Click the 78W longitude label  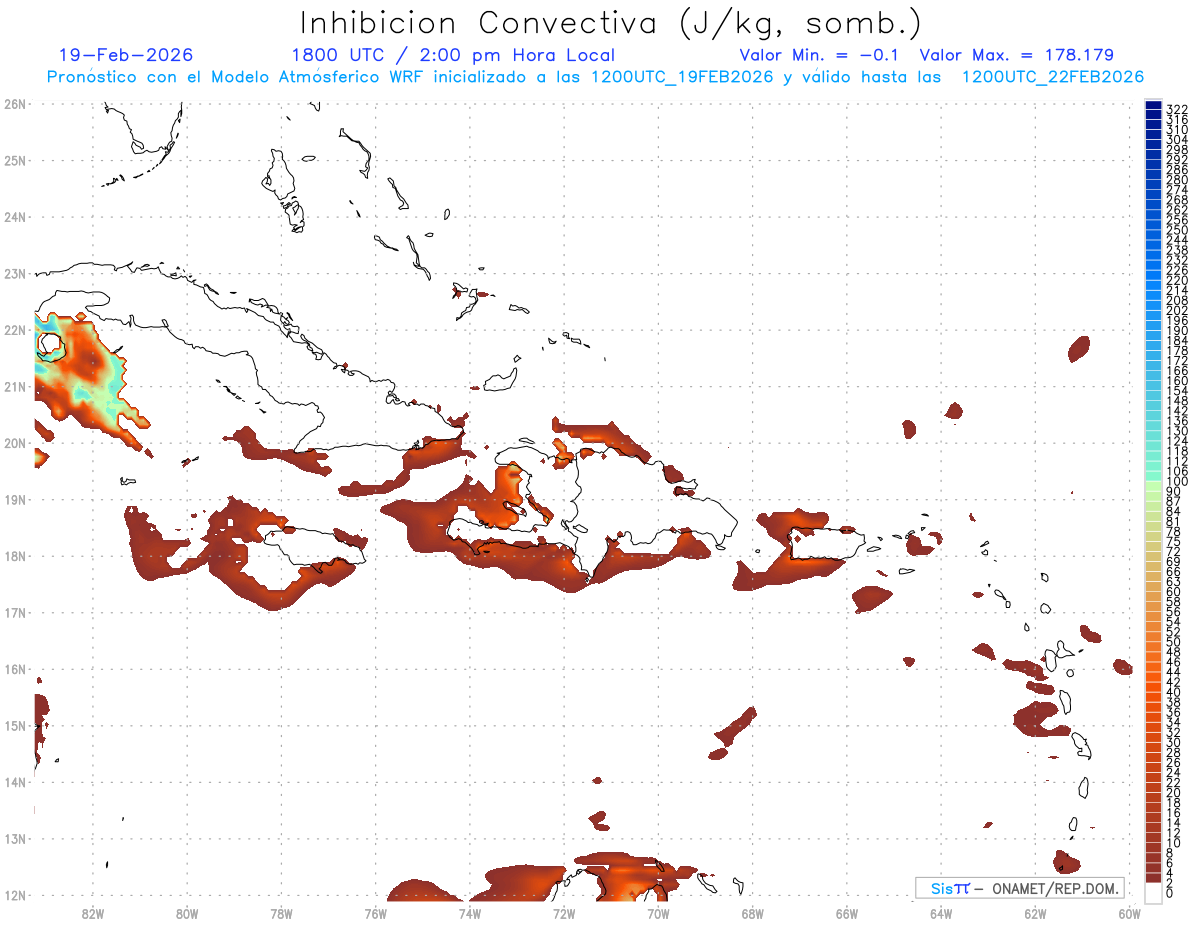[282, 913]
